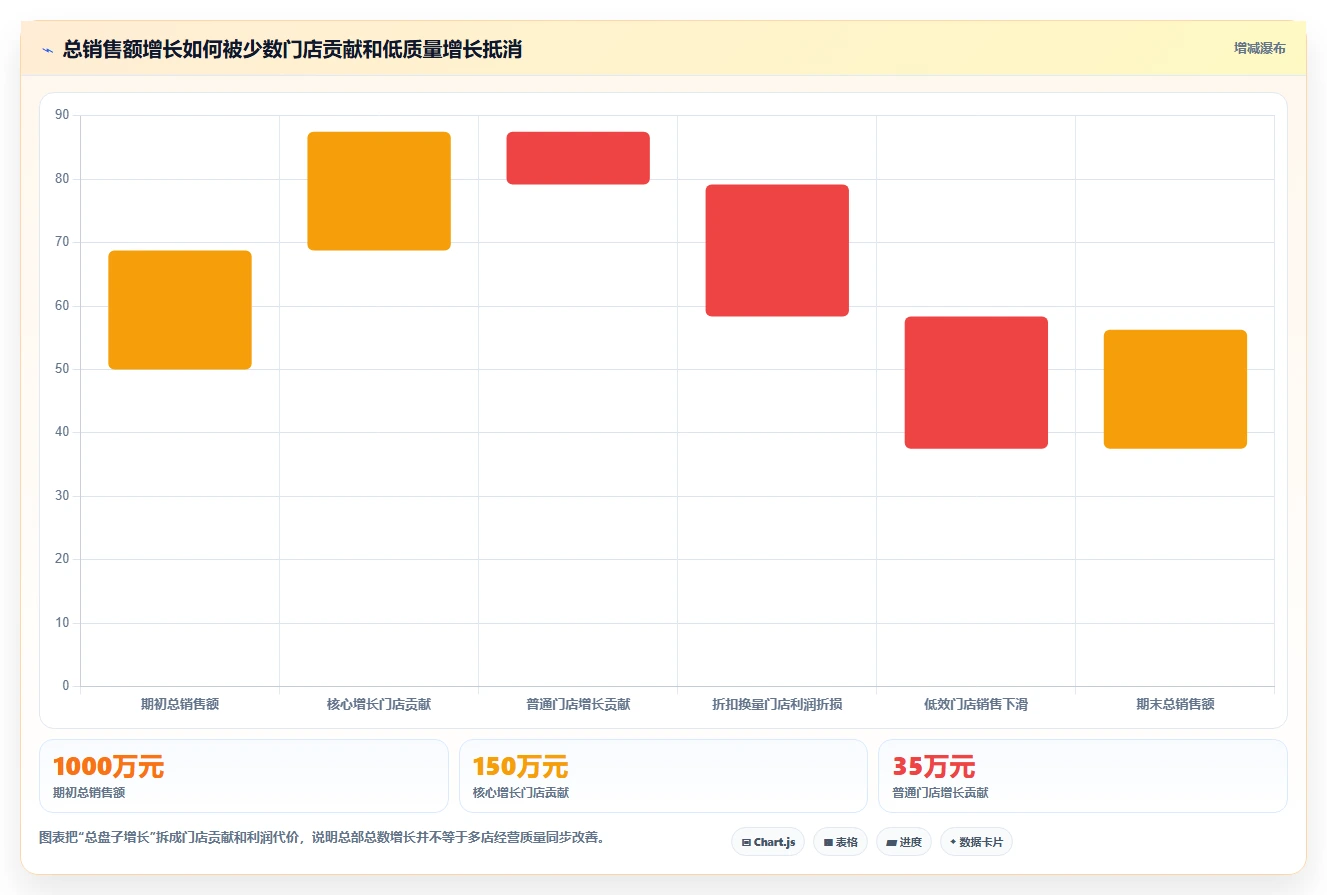Image resolution: width=1327 pixels, height=895 pixels.
Task: Click the orange 期初总销售额 bar
Action: 180,310
